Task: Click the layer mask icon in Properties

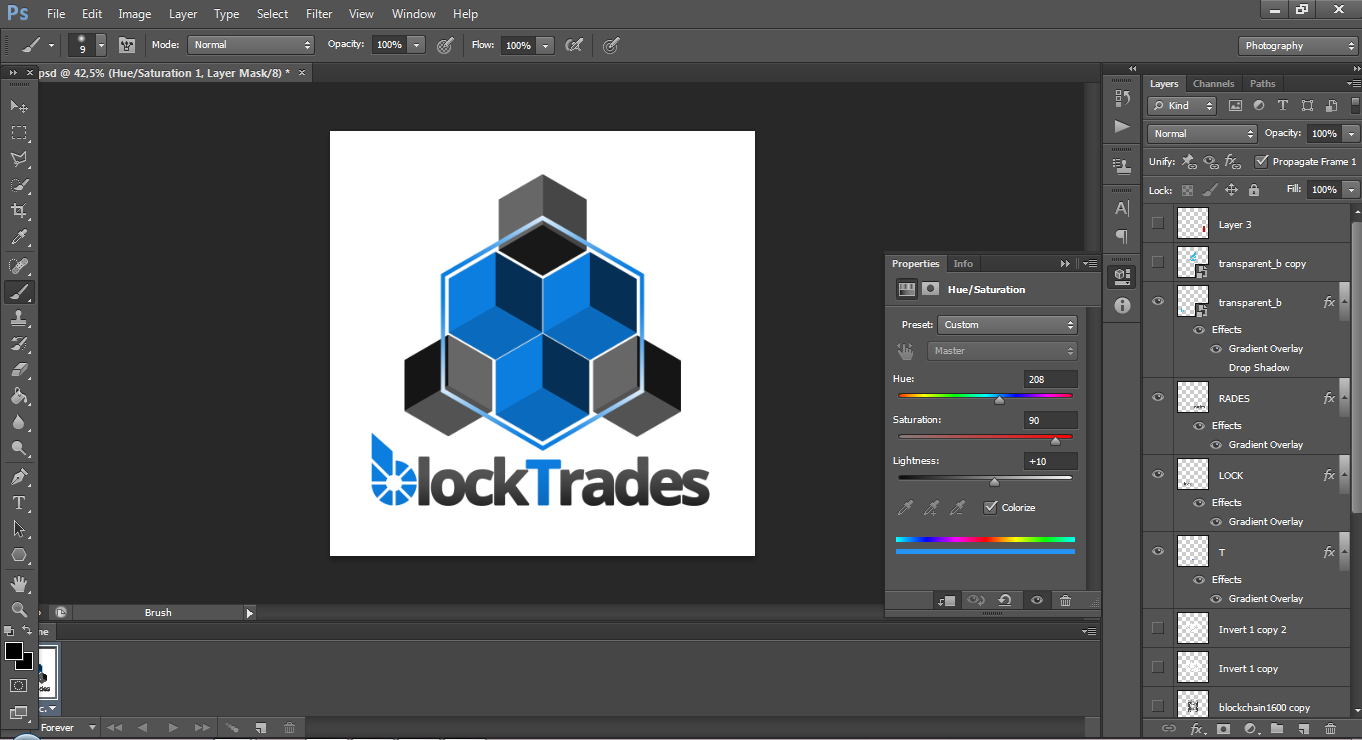Action: click(931, 289)
